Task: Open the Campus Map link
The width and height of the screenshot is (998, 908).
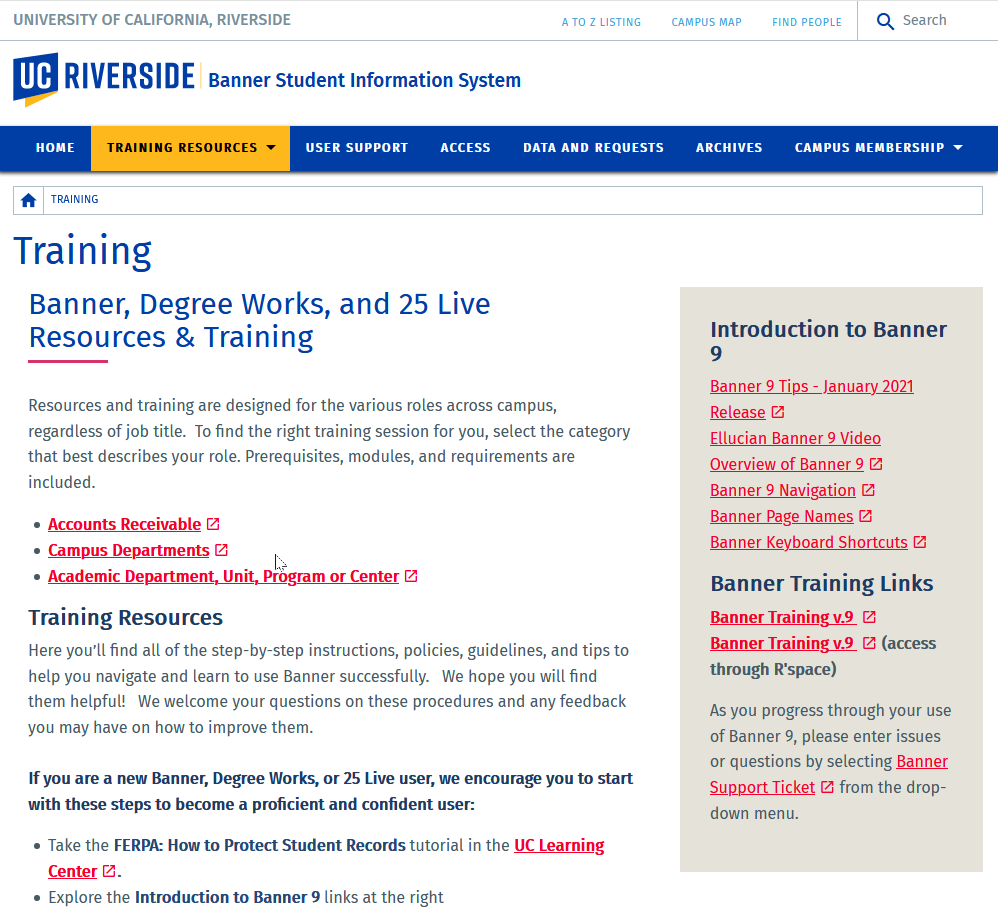Action: point(706,21)
